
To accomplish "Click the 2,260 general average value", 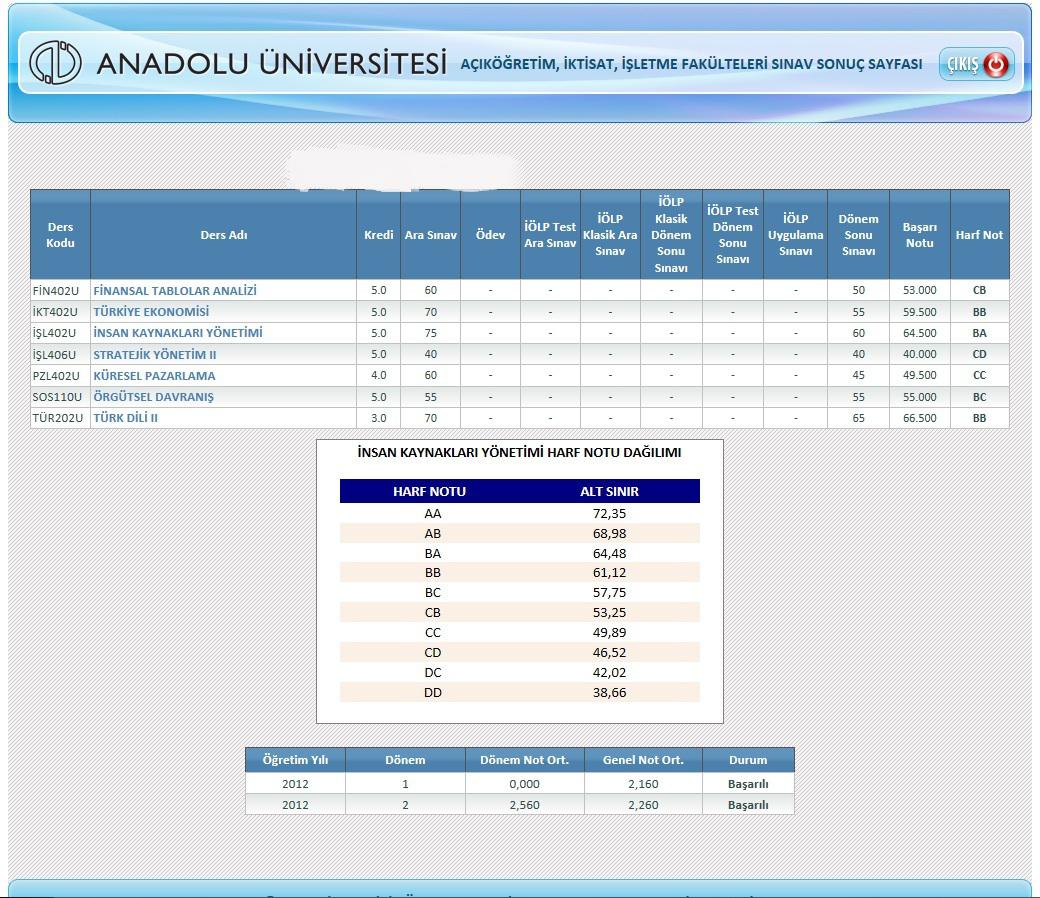I will (x=643, y=804).
